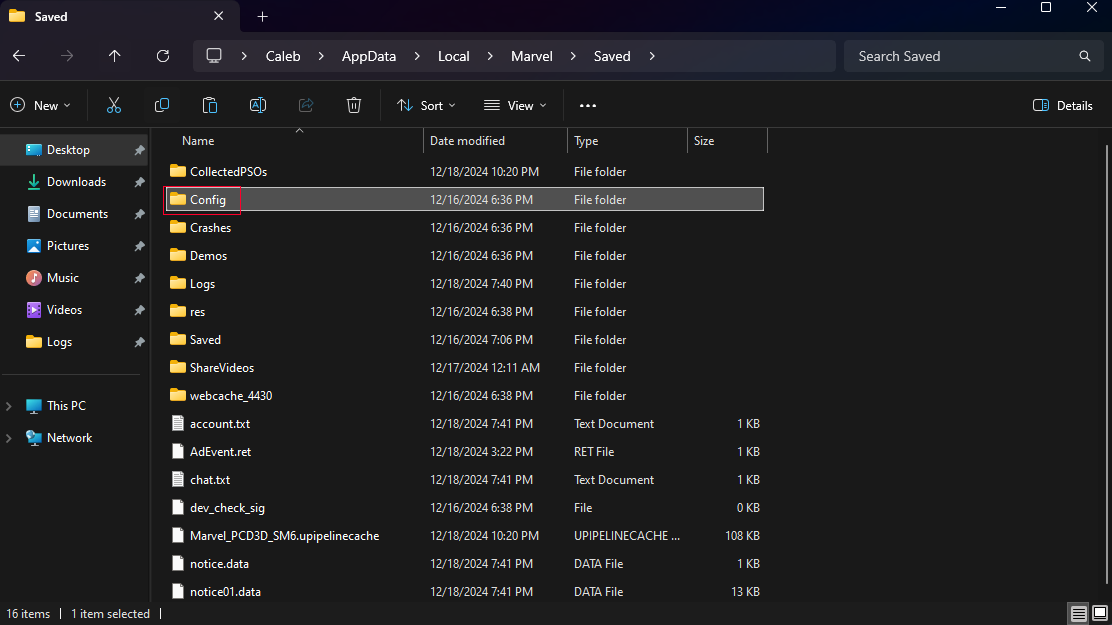
Task: Select Marvel_PCD3D_SM6.upipelinecache file
Action: click(x=464, y=536)
